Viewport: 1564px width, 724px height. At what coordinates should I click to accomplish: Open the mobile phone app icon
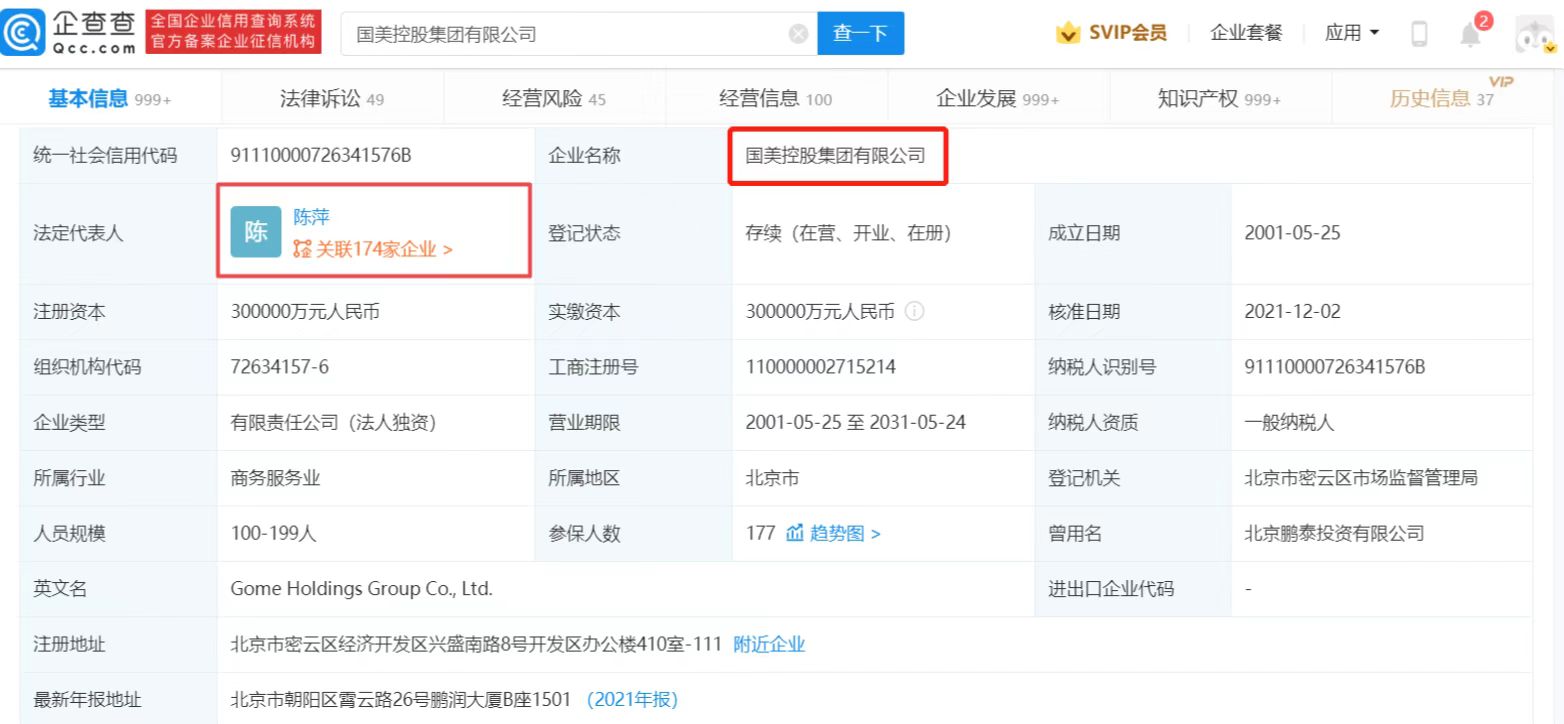[1418, 33]
